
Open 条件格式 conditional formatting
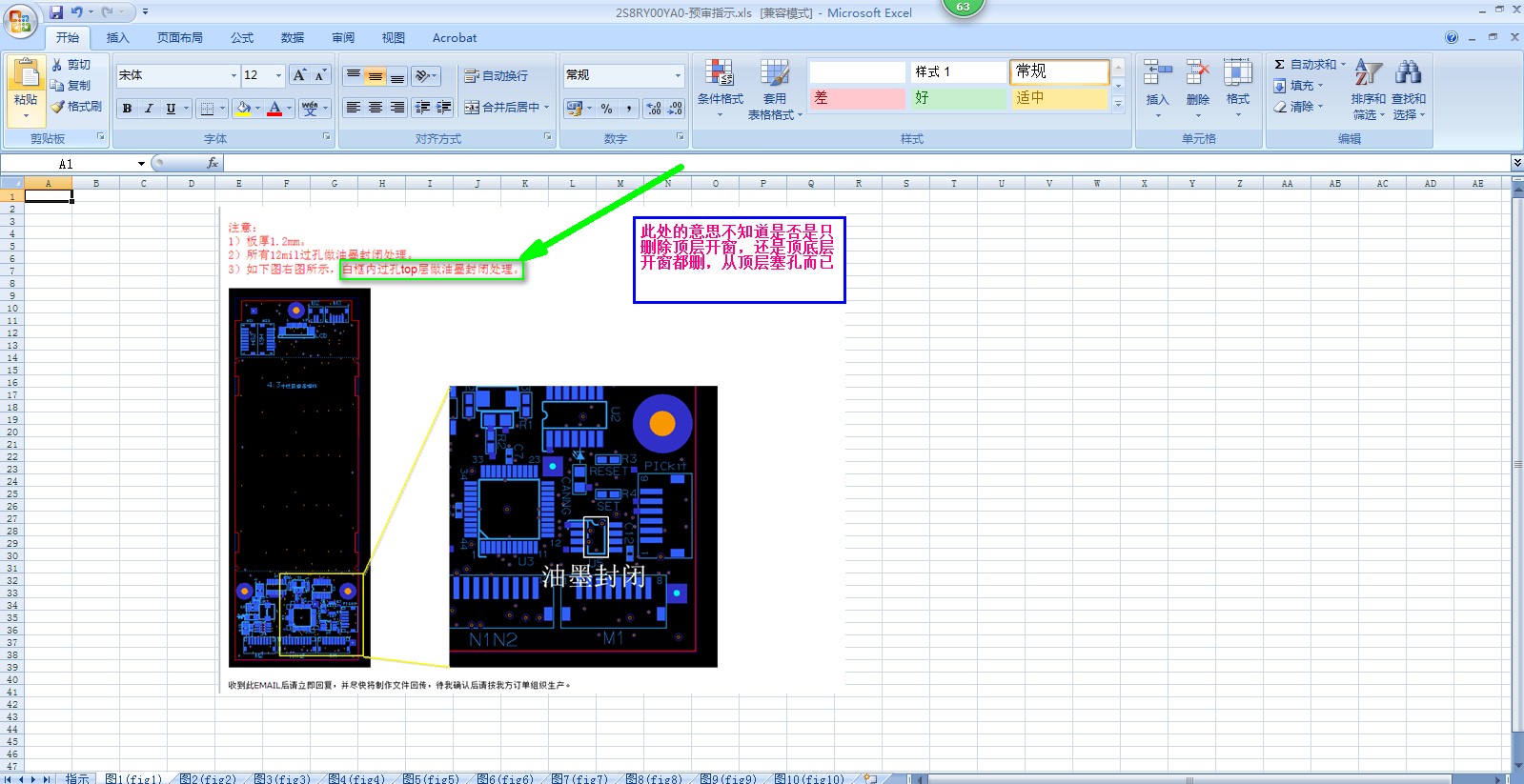[x=720, y=90]
